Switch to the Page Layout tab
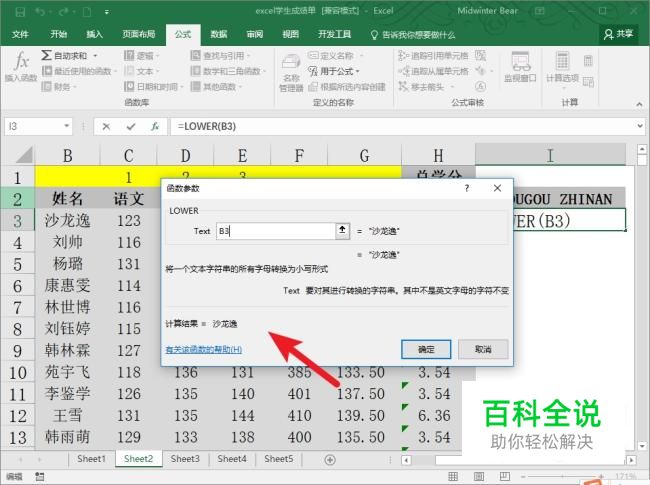Image resolution: width=650 pixels, height=485 pixels. [x=138, y=34]
